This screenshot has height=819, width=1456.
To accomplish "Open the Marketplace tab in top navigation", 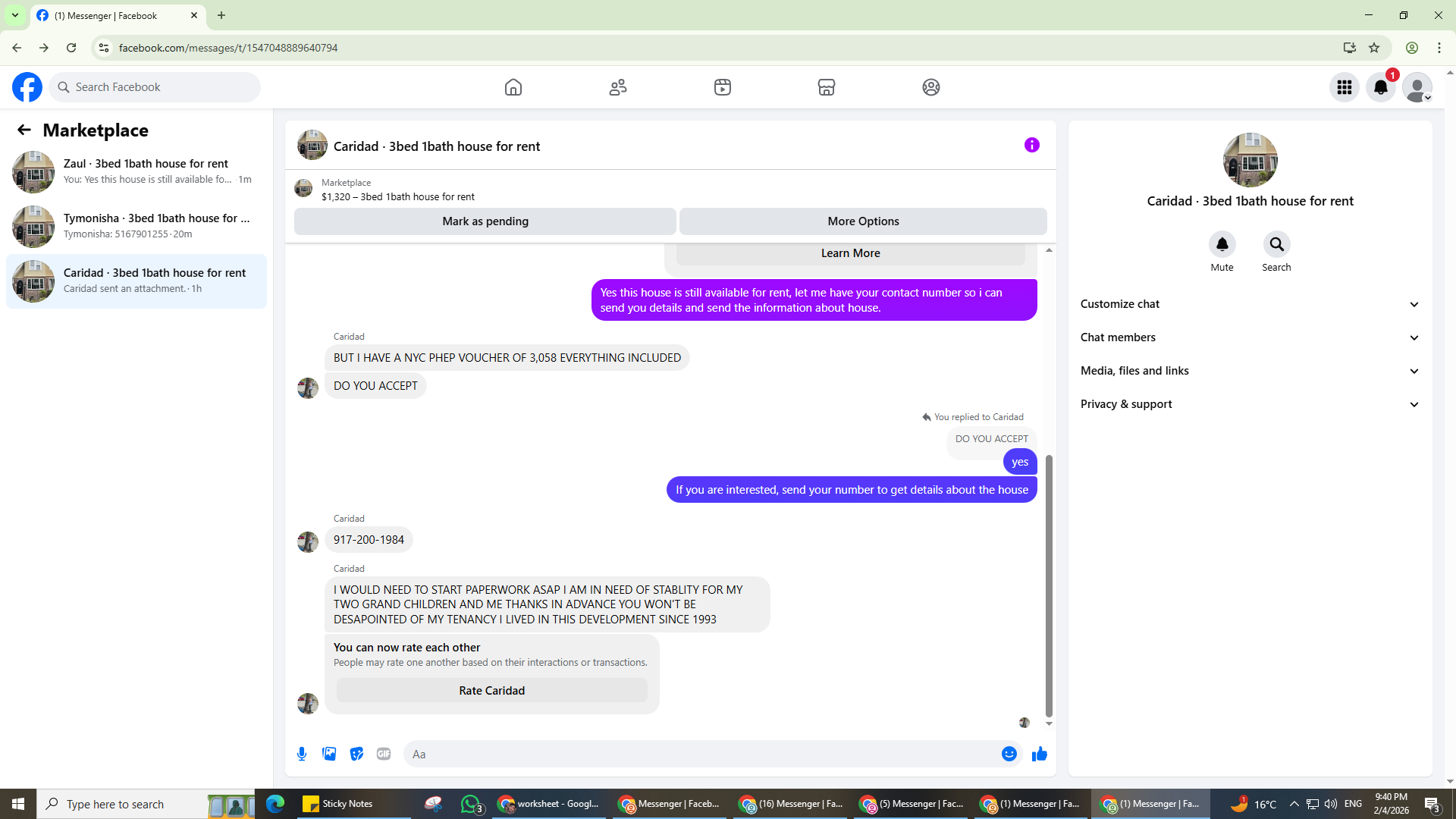I will 826,87.
